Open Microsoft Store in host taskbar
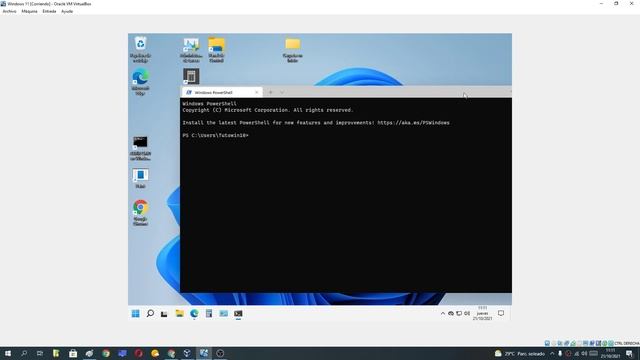The height and width of the screenshot is (360, 640). tap(73, 353)
